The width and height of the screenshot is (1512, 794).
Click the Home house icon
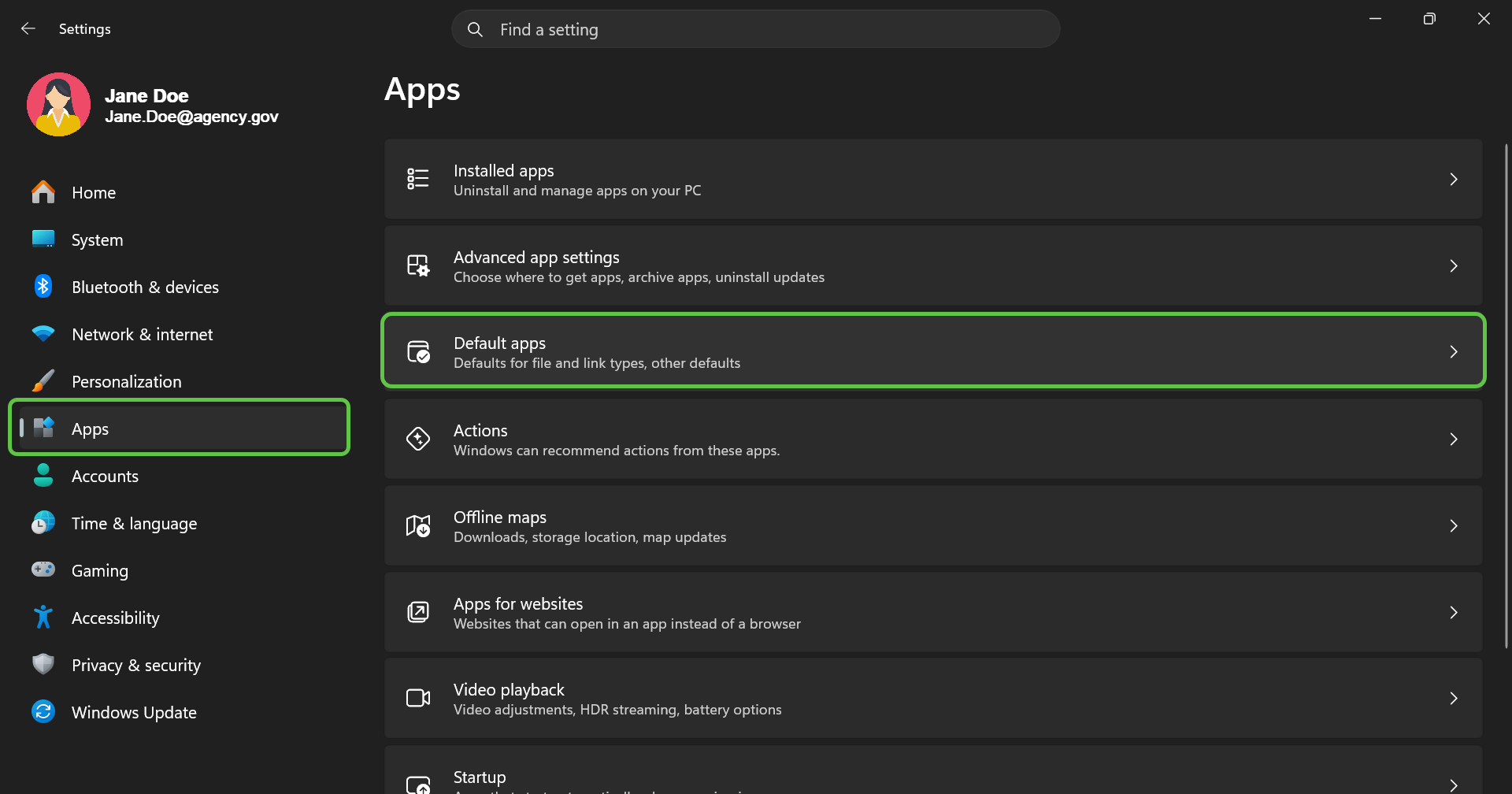pyautogui.click(x=43, y=192)
